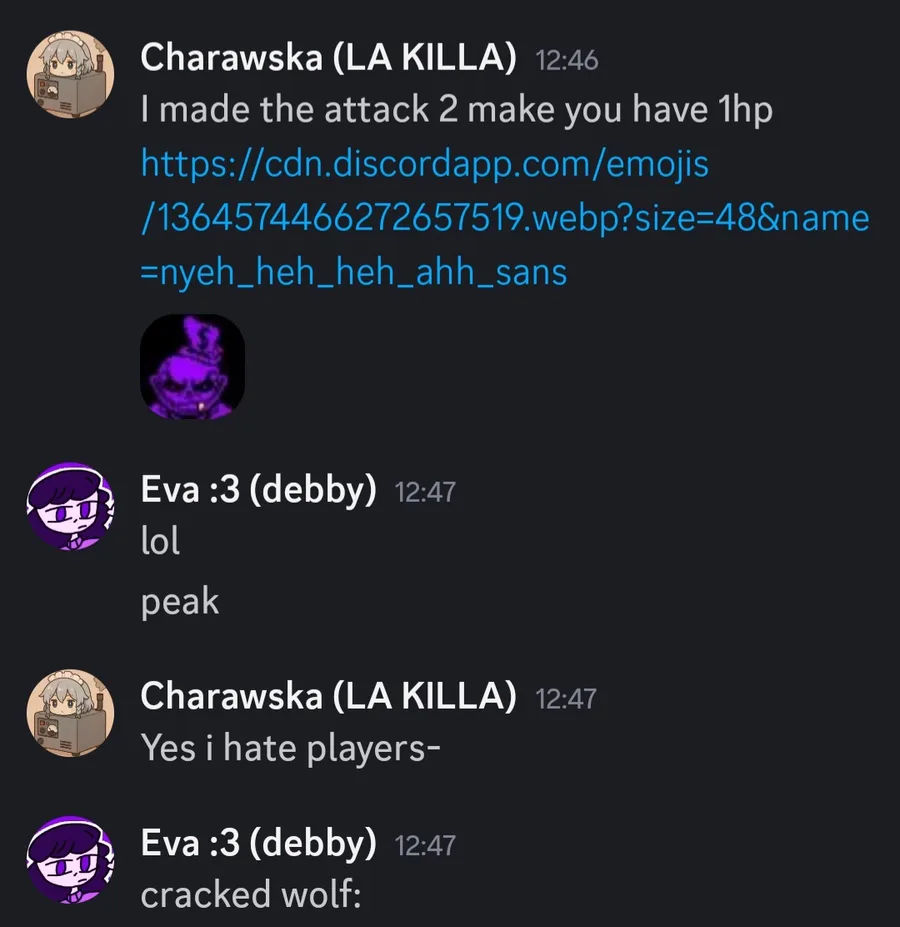This screenshot has width=900, height=927.
Task: Select the message I made the attack 2
Action: point(457,111)
